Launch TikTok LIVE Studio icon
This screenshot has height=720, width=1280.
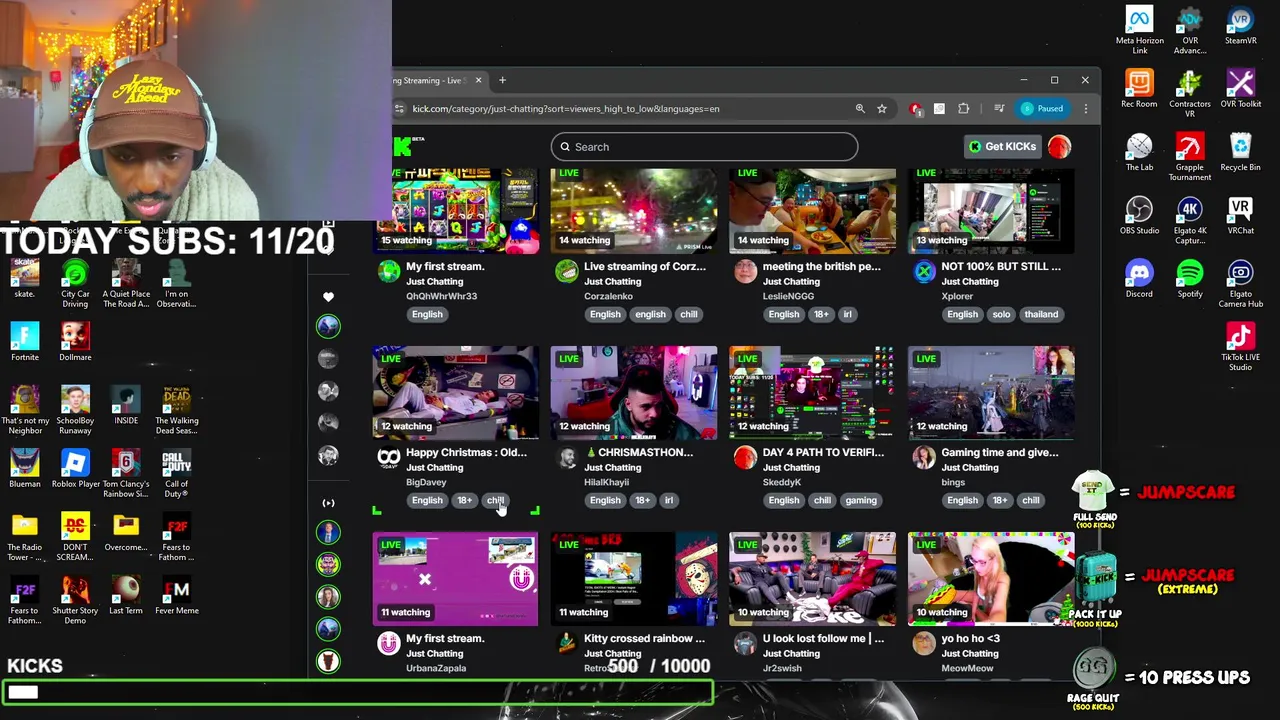pos(1240,347)
